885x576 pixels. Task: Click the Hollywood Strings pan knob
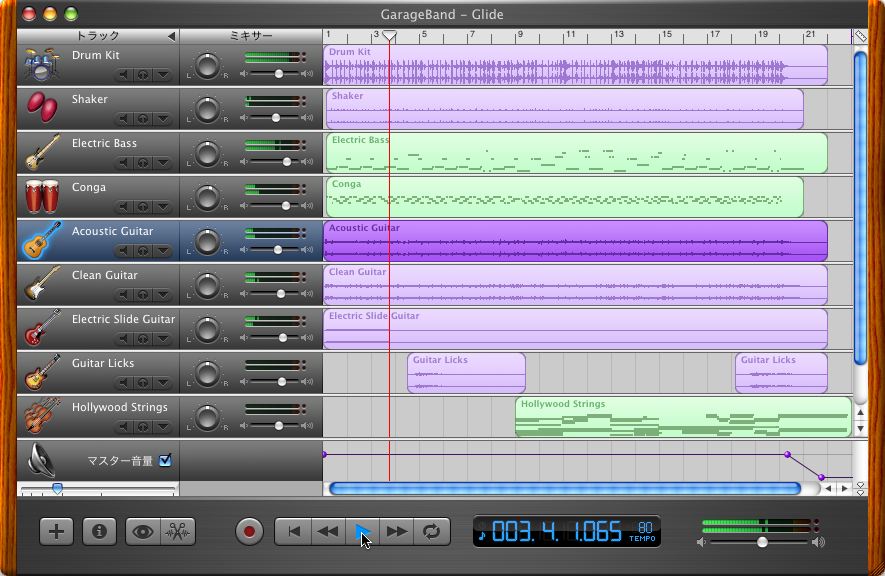207,417
